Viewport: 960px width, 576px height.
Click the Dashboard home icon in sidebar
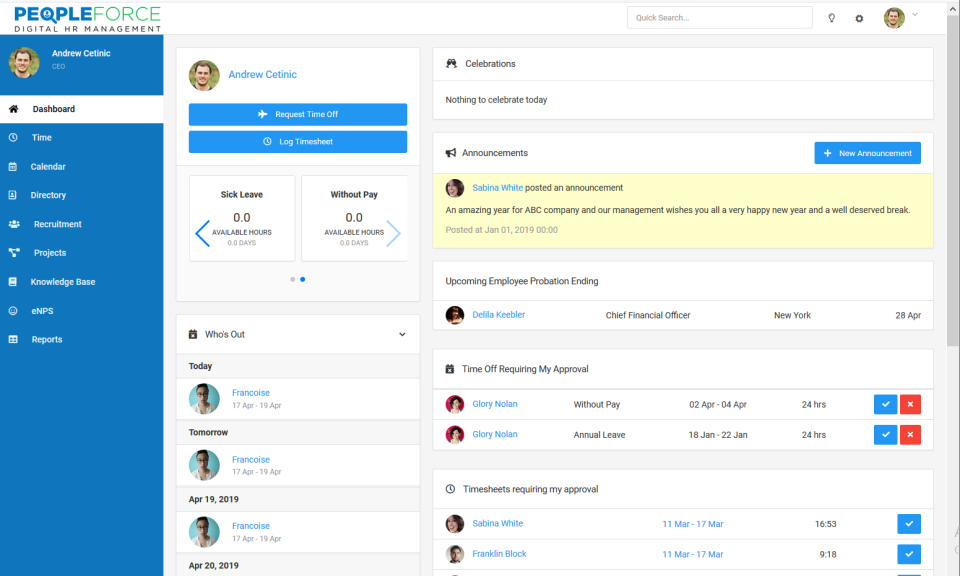[13, 109]
